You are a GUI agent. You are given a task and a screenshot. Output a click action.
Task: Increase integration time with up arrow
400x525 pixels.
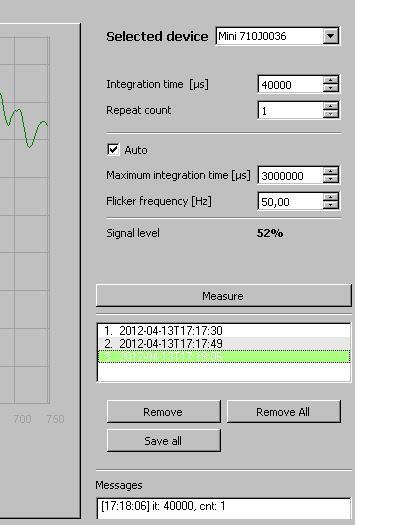pos(331,80)
